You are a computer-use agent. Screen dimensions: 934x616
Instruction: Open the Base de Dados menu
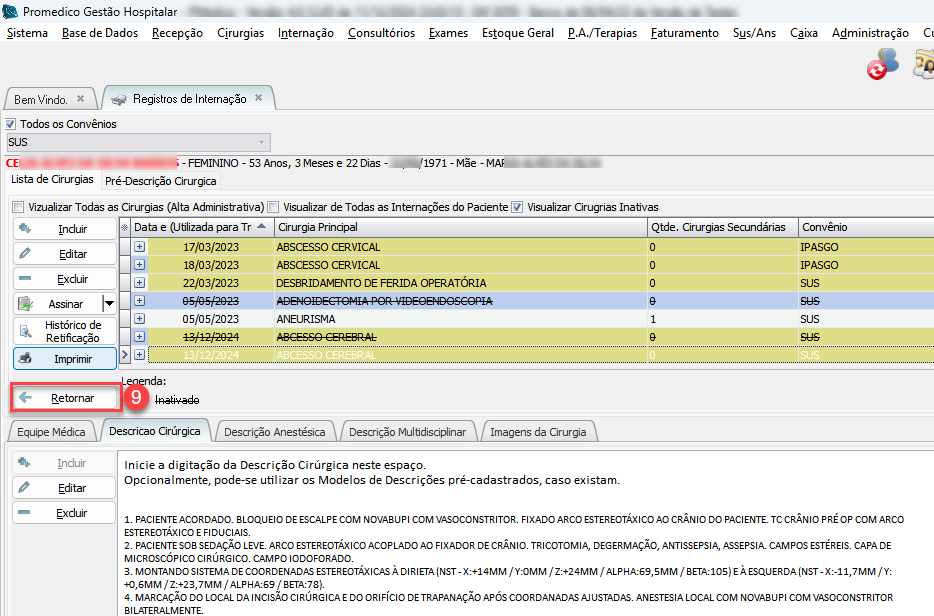point(100,33)
